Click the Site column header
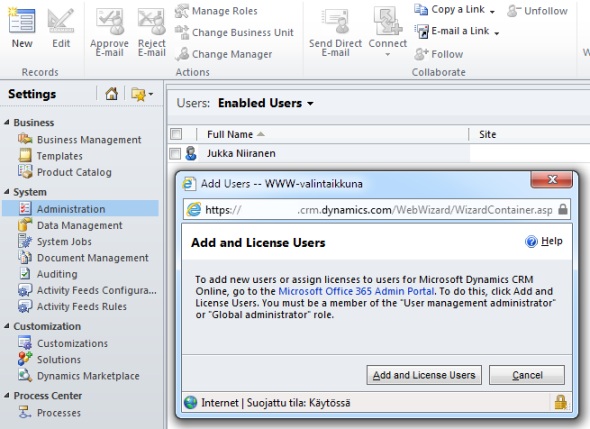The height and width of the screenshot is (429, 590). [487, 134]
